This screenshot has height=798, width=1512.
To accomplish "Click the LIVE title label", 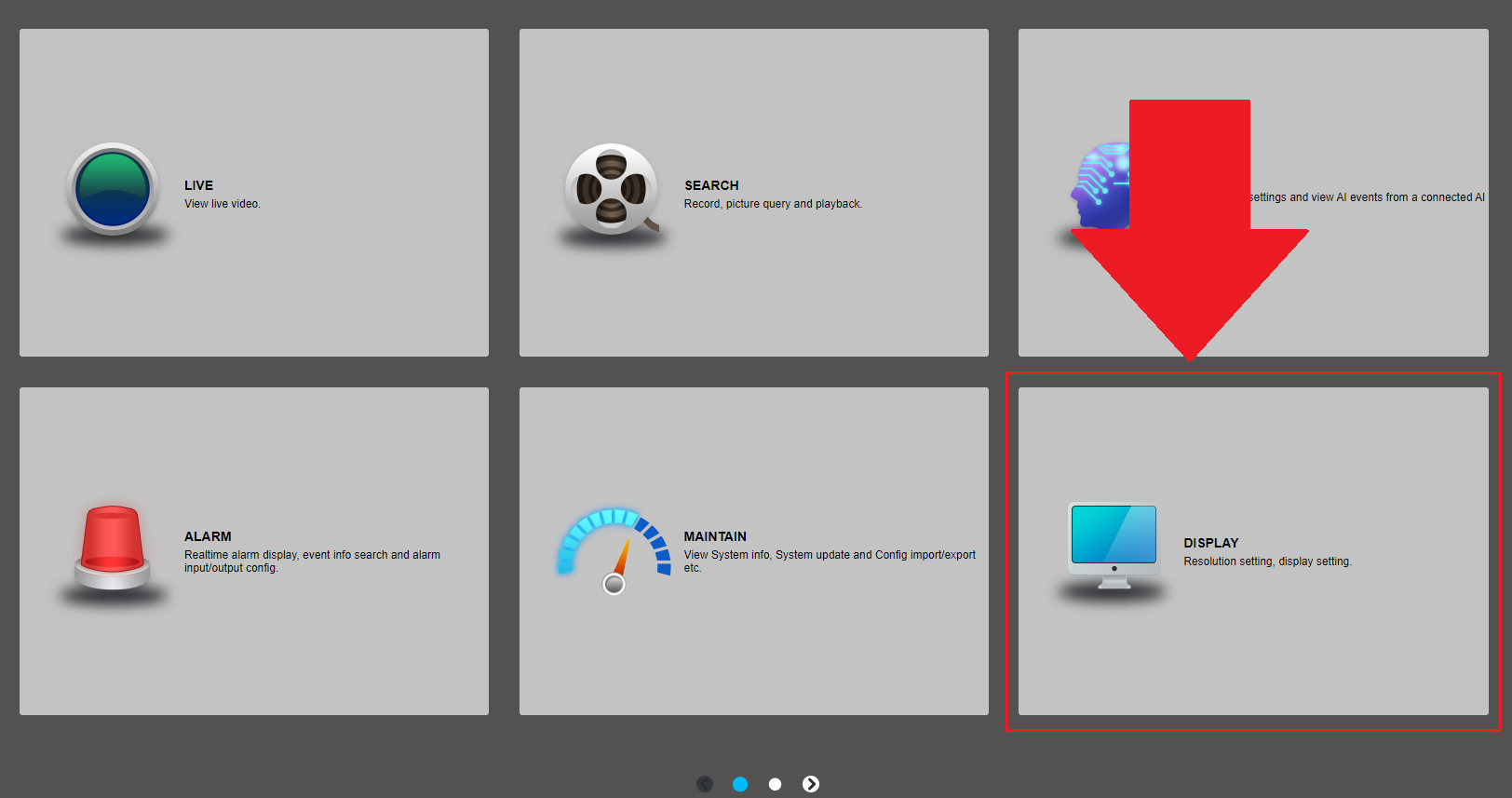I will [x=198, y=185].
